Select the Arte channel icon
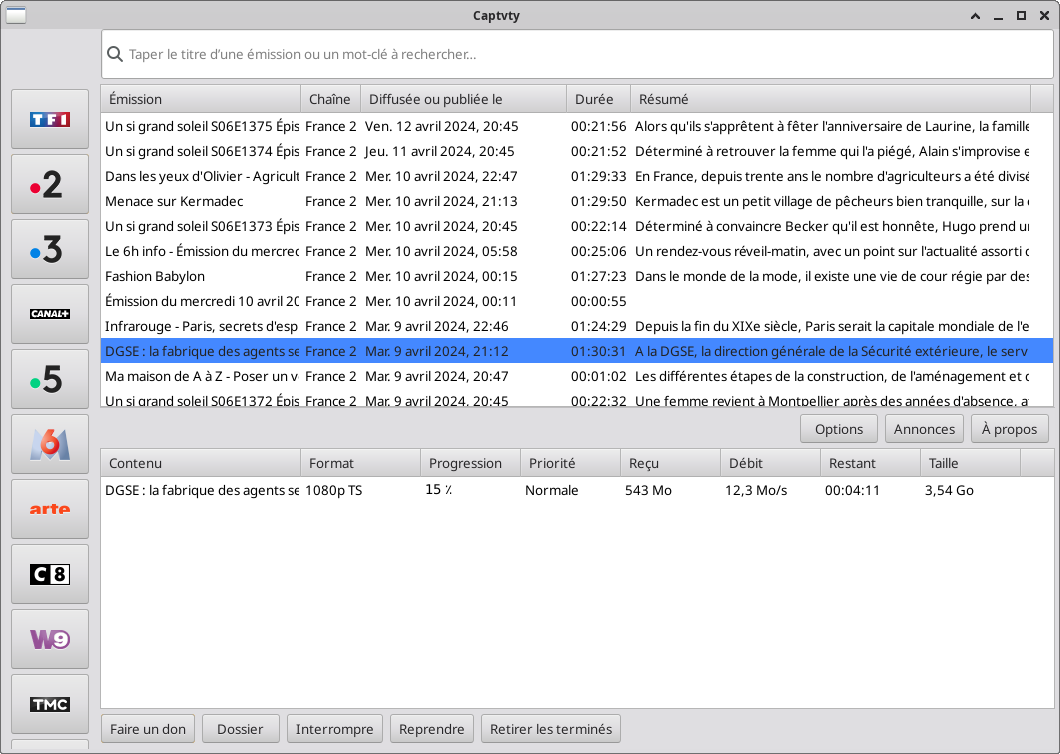 point(50,509)
